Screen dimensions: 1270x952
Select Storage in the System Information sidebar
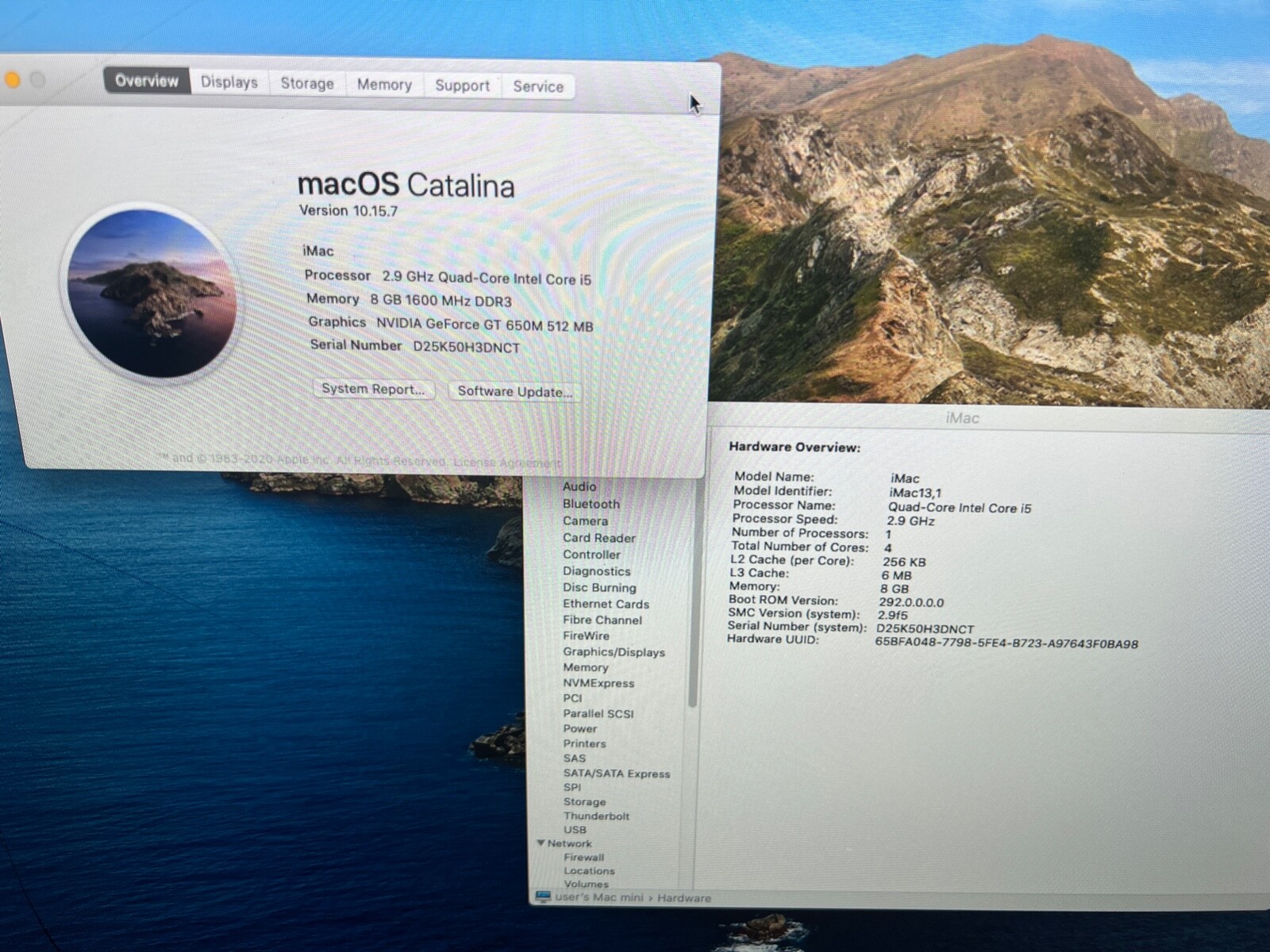point(585,802)
